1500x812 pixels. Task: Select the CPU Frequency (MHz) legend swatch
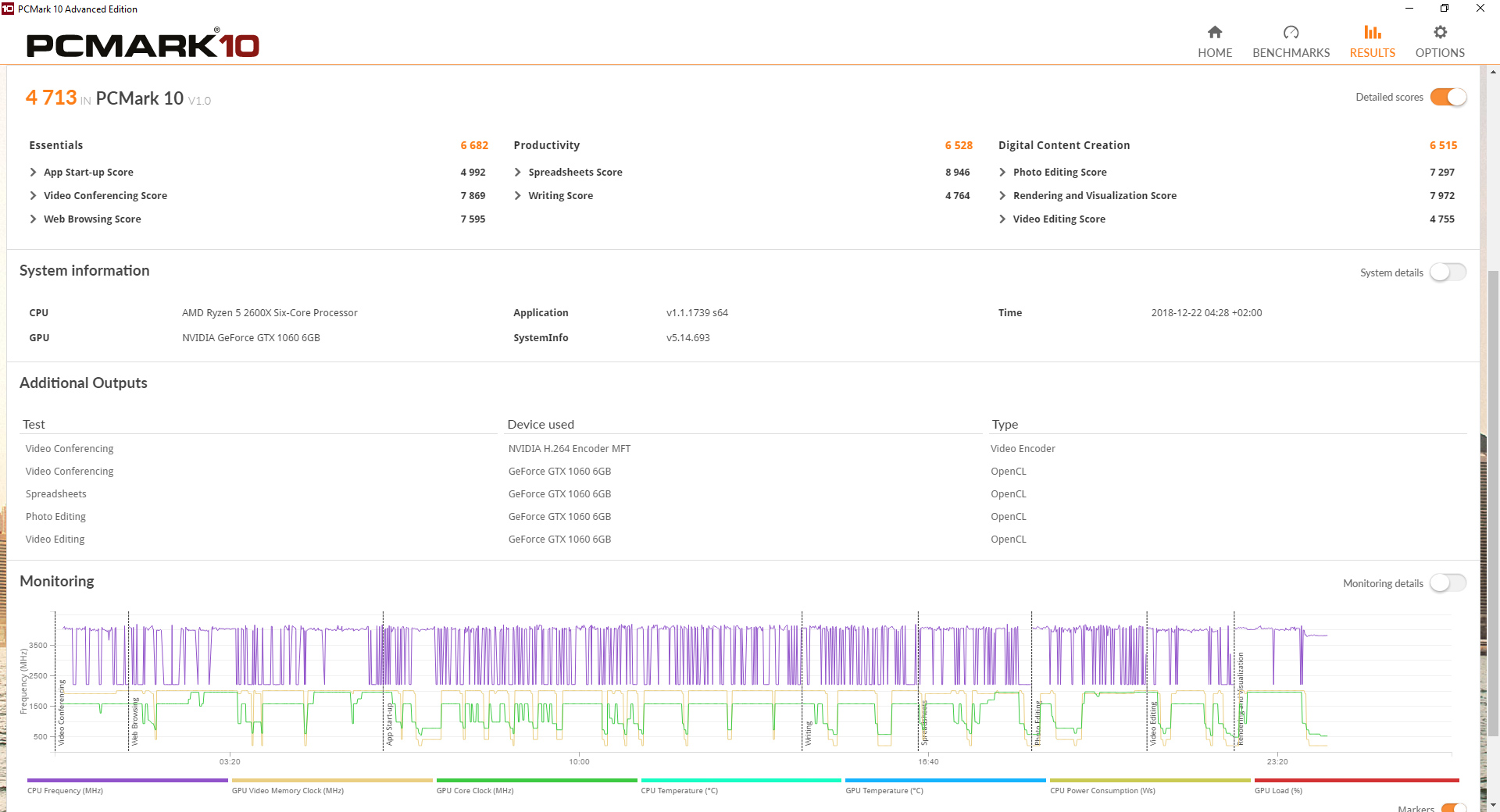pos(127,780)
